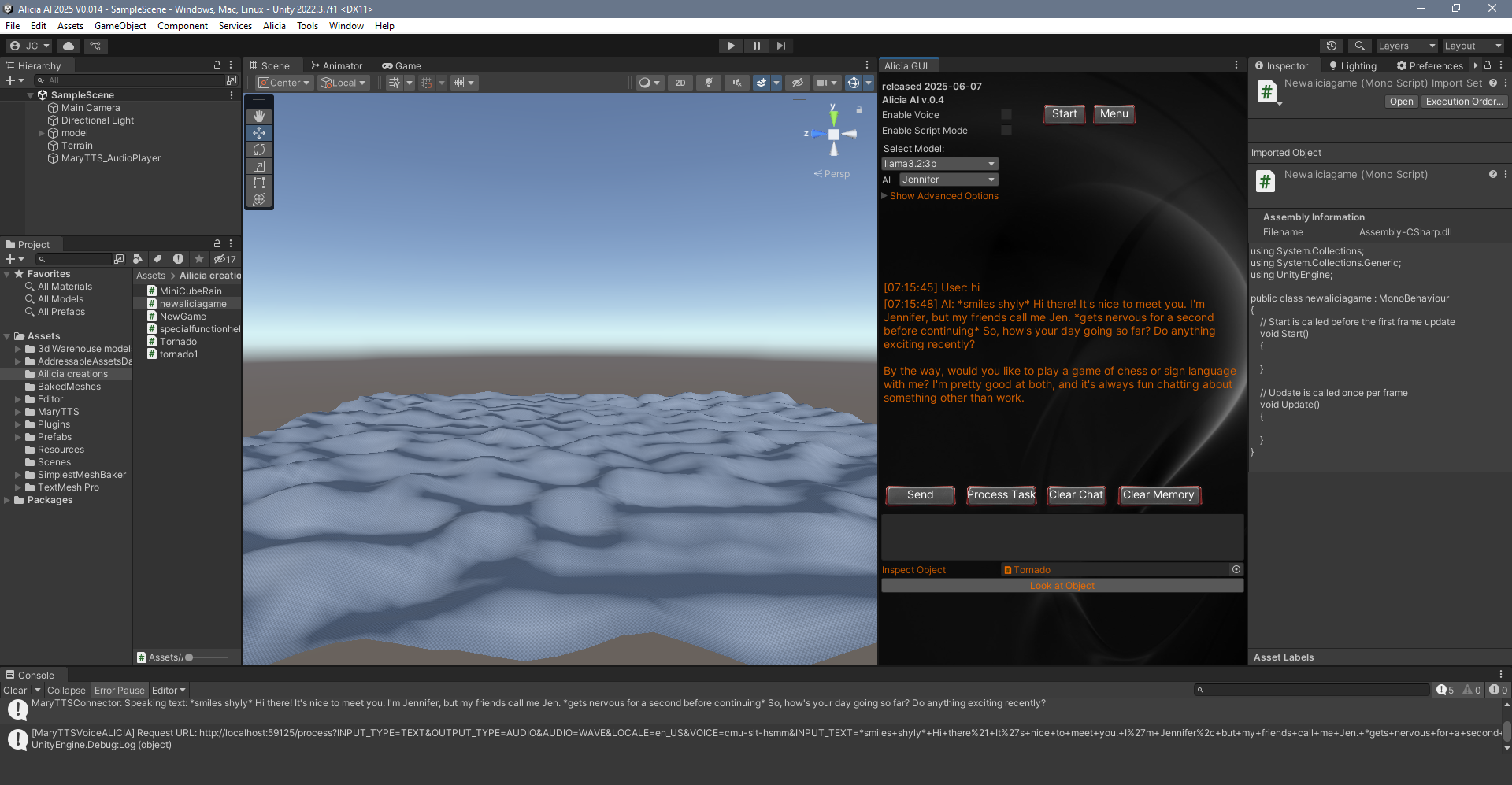
Task: Open the GameObject menu
Action: coord(120,26)
